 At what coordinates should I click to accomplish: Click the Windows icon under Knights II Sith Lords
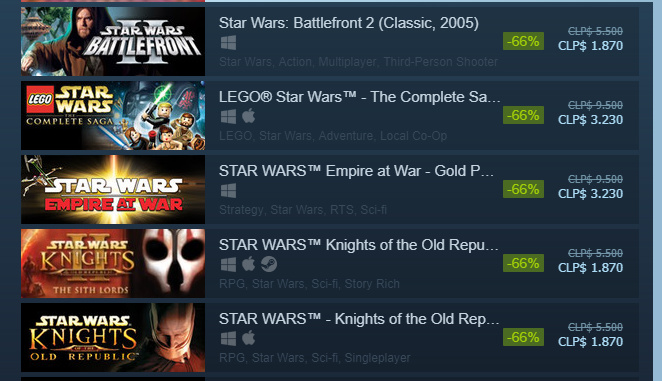[x=228, y=264]
